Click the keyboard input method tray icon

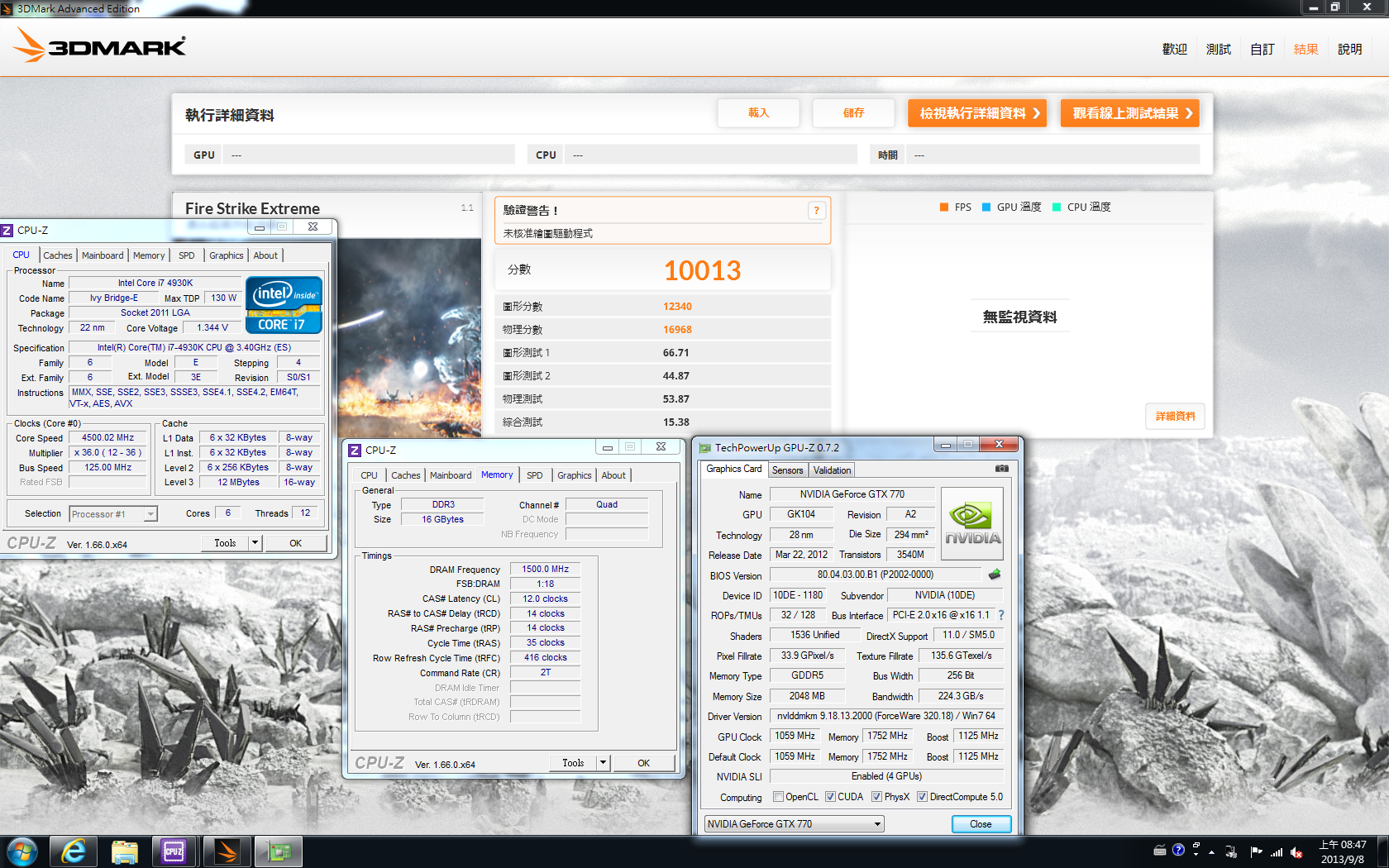click(1160, 850)
